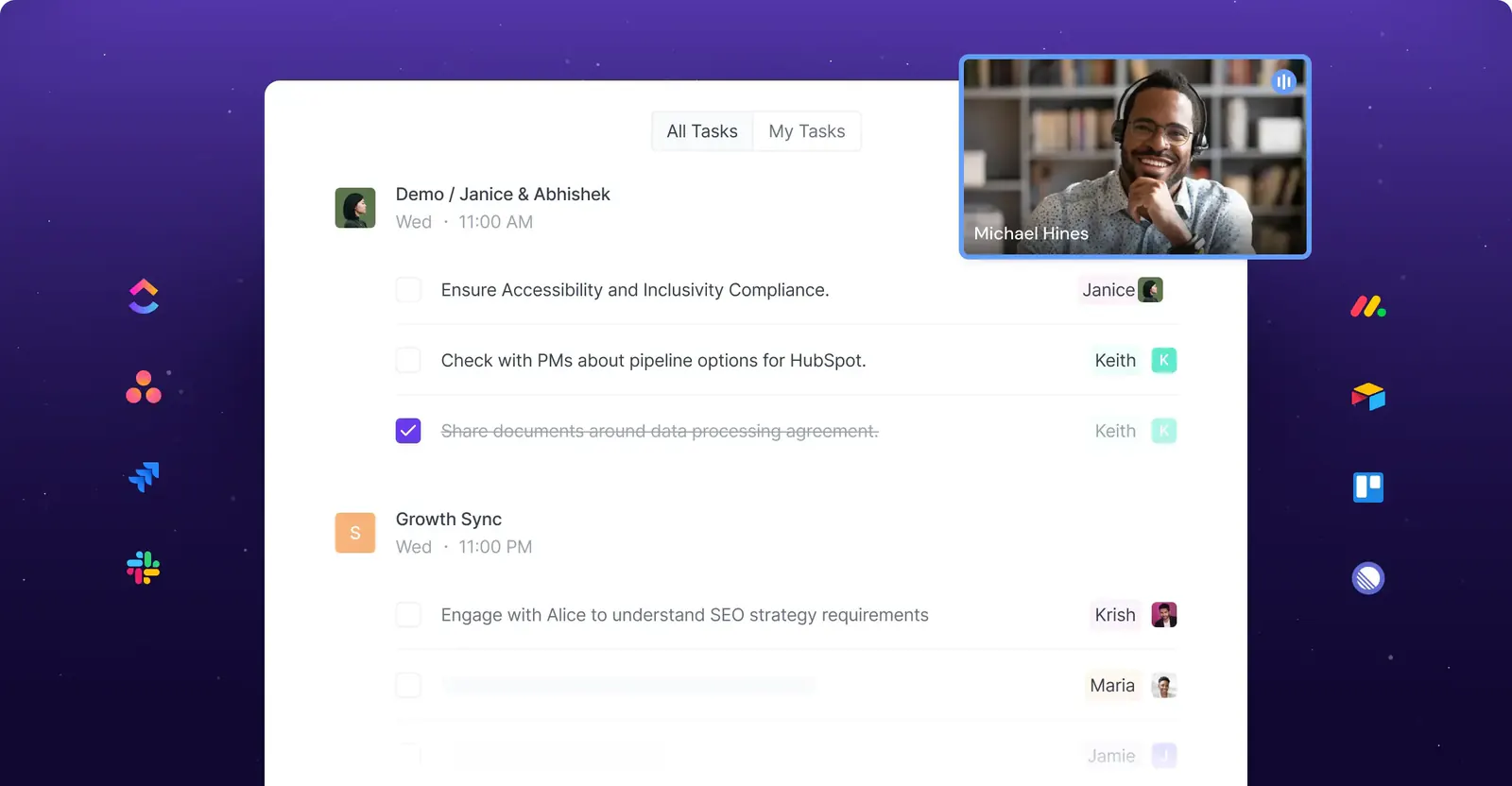
Task: Open the Janice assignee tag
Action: pyautogui.click(x=1121, y=290)
